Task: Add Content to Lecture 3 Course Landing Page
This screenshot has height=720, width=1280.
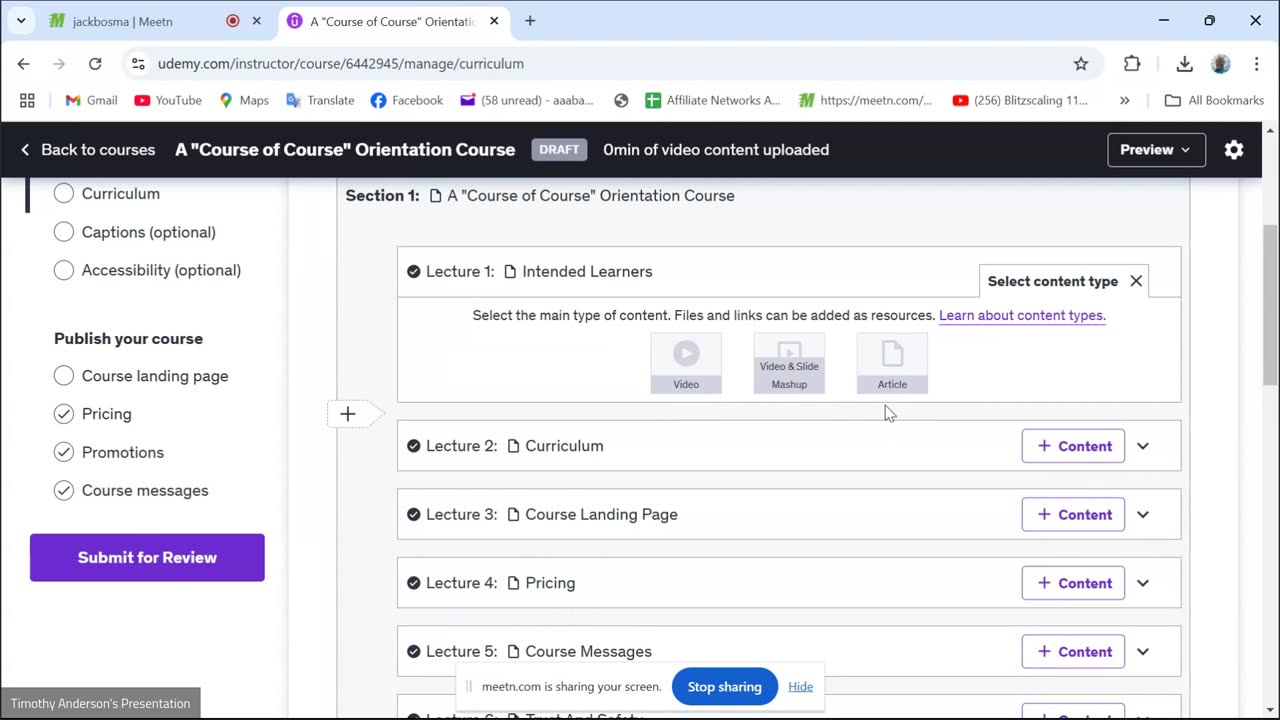Action: [1073, 515]
